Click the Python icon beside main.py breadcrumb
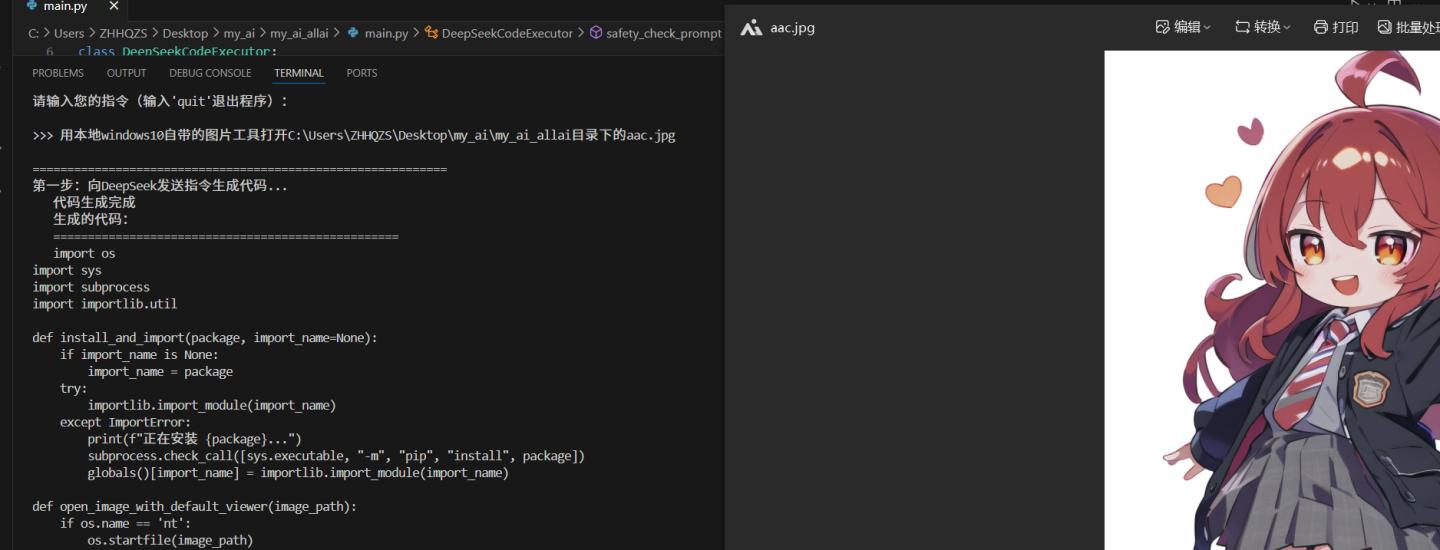Viewport: 1440px width, 550px height. [353, 33]
